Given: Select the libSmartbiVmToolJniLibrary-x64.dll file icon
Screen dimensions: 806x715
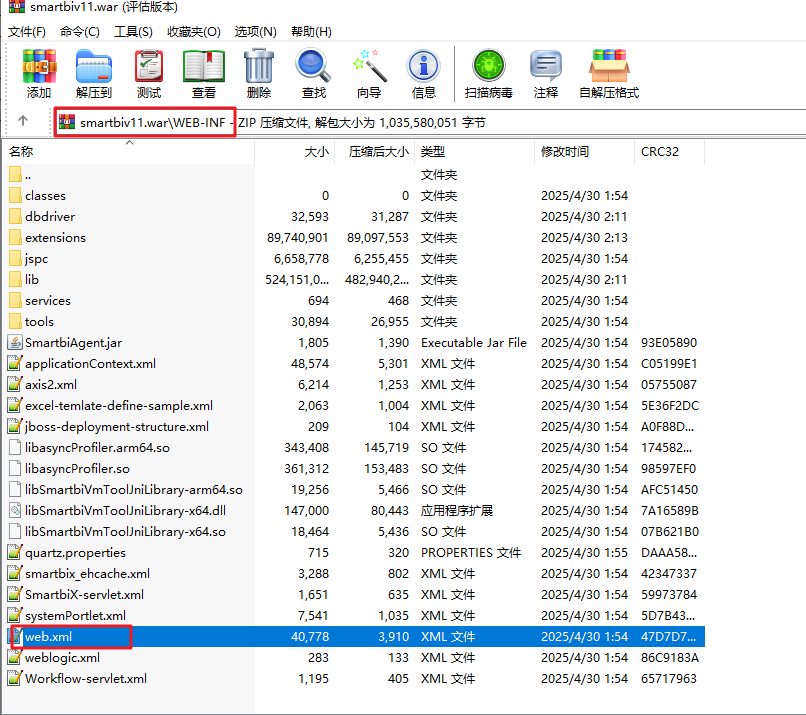Looking at the screenshot, I should (x=15, y=510).
